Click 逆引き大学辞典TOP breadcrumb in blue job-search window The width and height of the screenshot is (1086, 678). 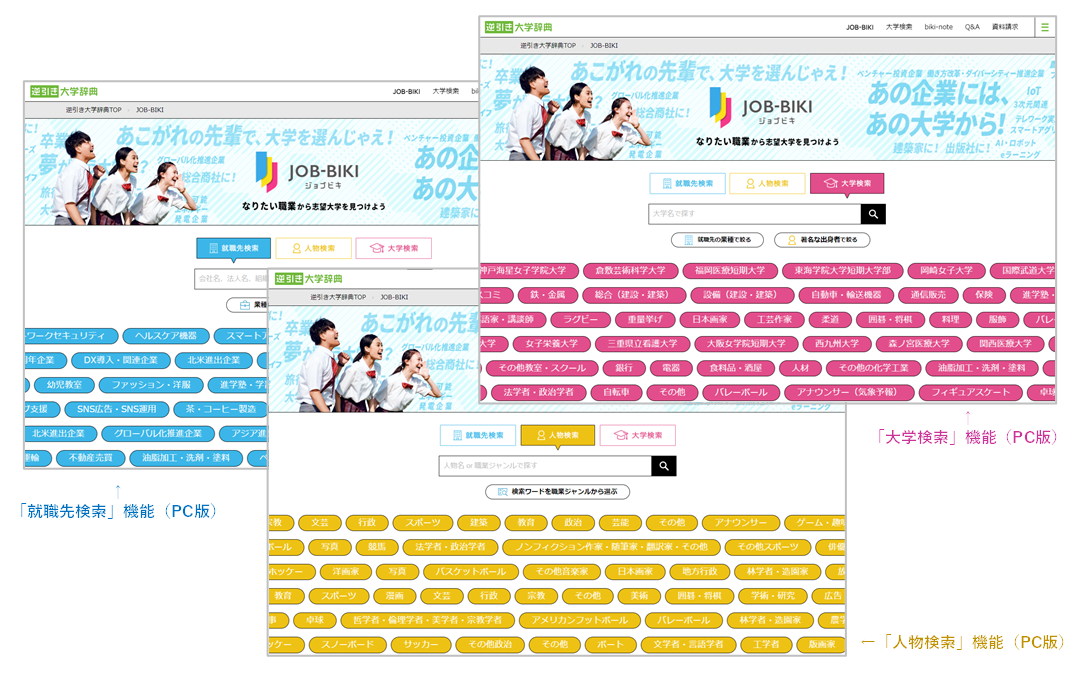point(94,110)
